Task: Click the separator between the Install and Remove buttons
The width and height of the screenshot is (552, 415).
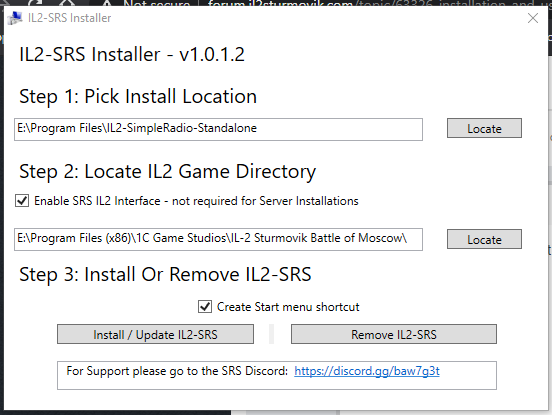Action: [271, 334]
